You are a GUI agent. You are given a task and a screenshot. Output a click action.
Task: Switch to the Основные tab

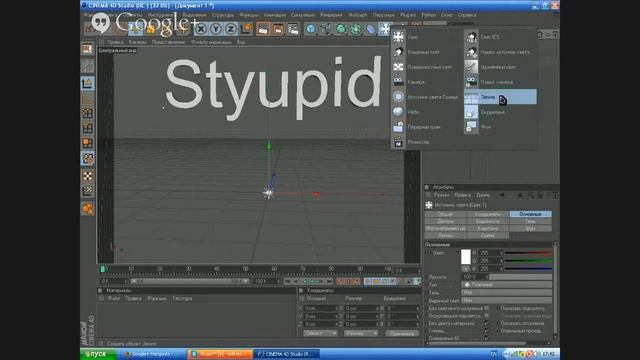pos(531,214)
